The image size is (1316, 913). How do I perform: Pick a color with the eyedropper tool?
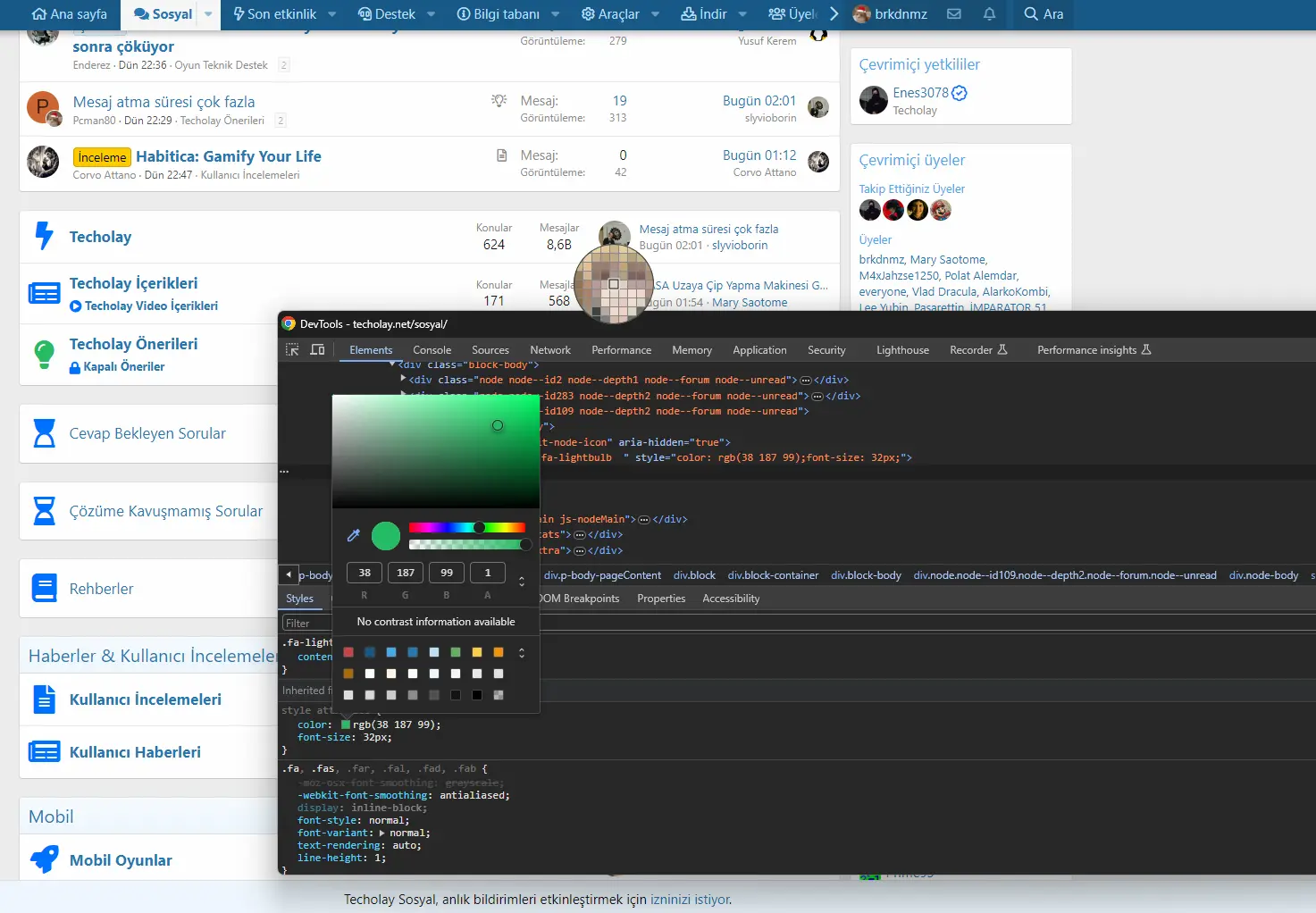(x=353, y=535)
